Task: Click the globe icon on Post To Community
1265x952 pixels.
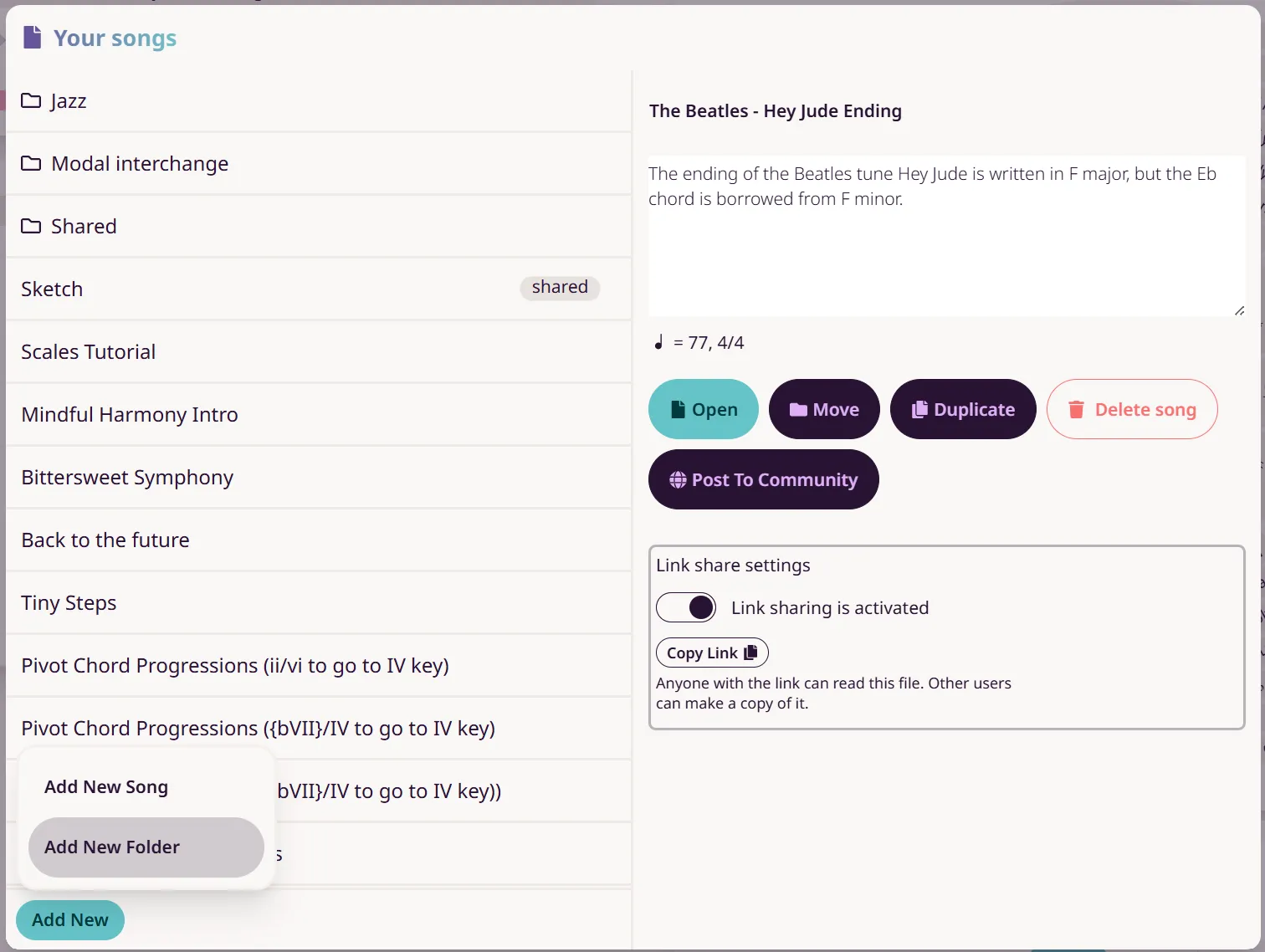Action: [x=678, y=479]
